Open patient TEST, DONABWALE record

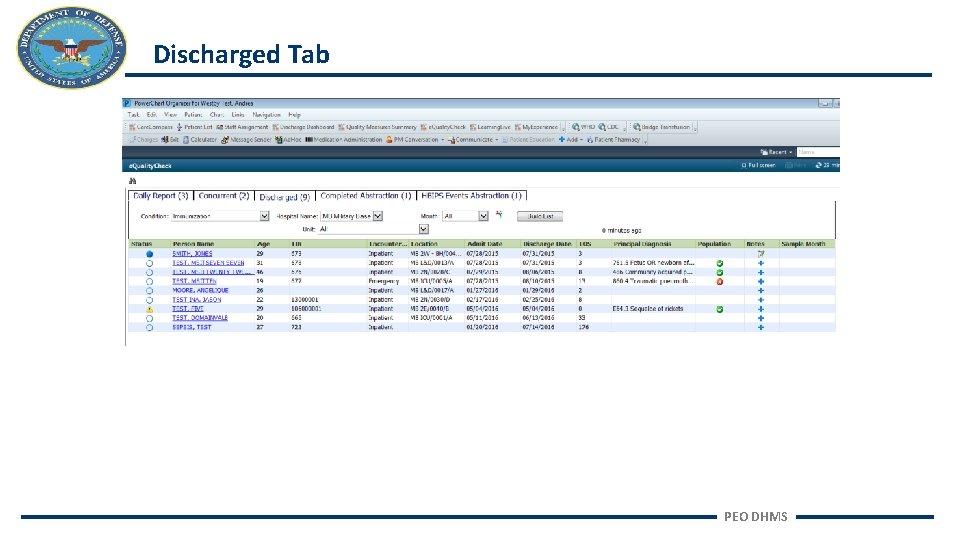[200, 318]
